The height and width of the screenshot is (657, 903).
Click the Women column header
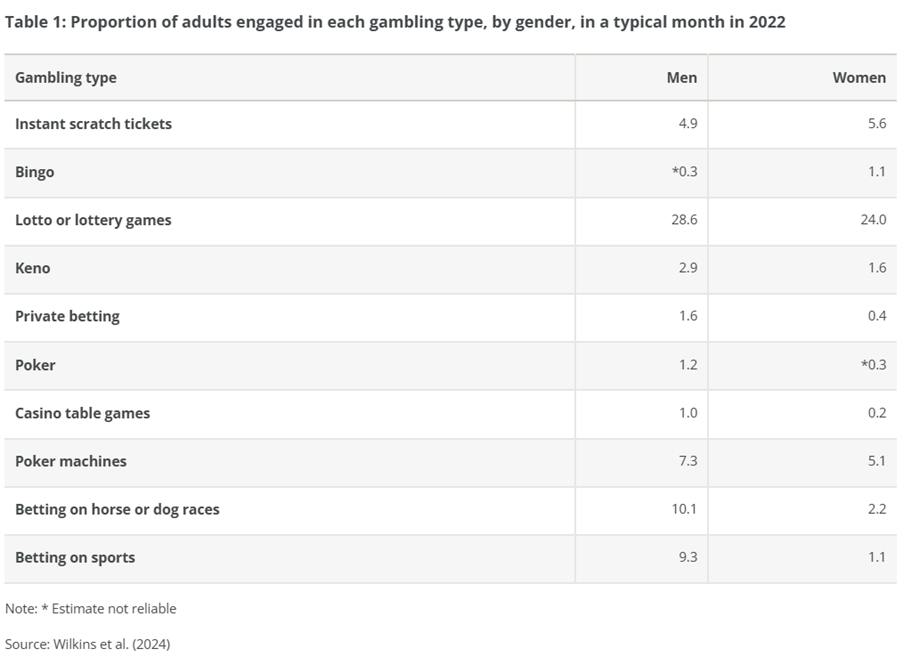858,78
